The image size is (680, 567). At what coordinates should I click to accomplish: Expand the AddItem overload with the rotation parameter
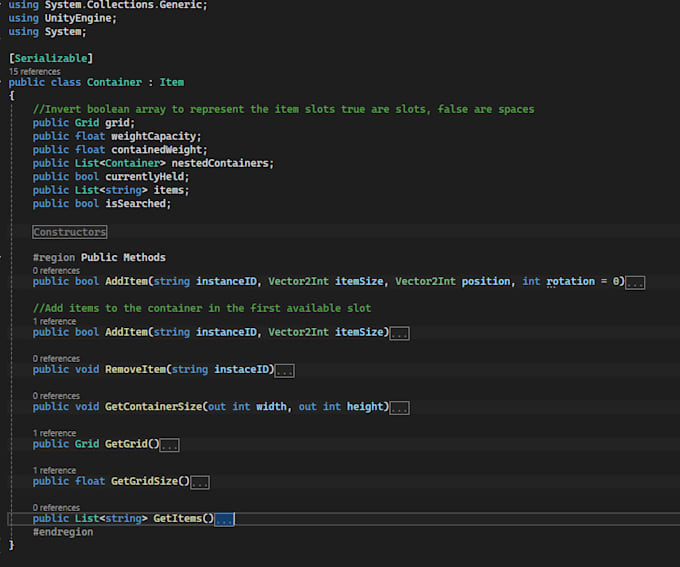635,282
